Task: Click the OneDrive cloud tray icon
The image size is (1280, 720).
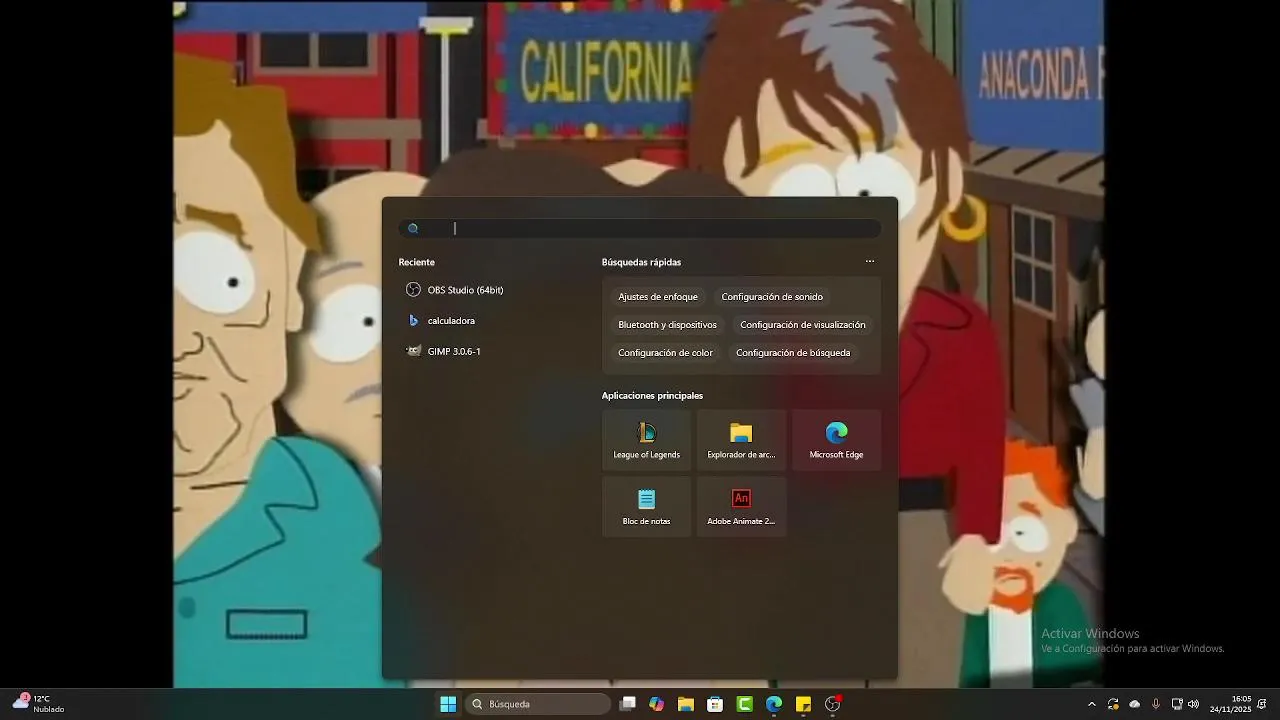Action: (1134, 704)
